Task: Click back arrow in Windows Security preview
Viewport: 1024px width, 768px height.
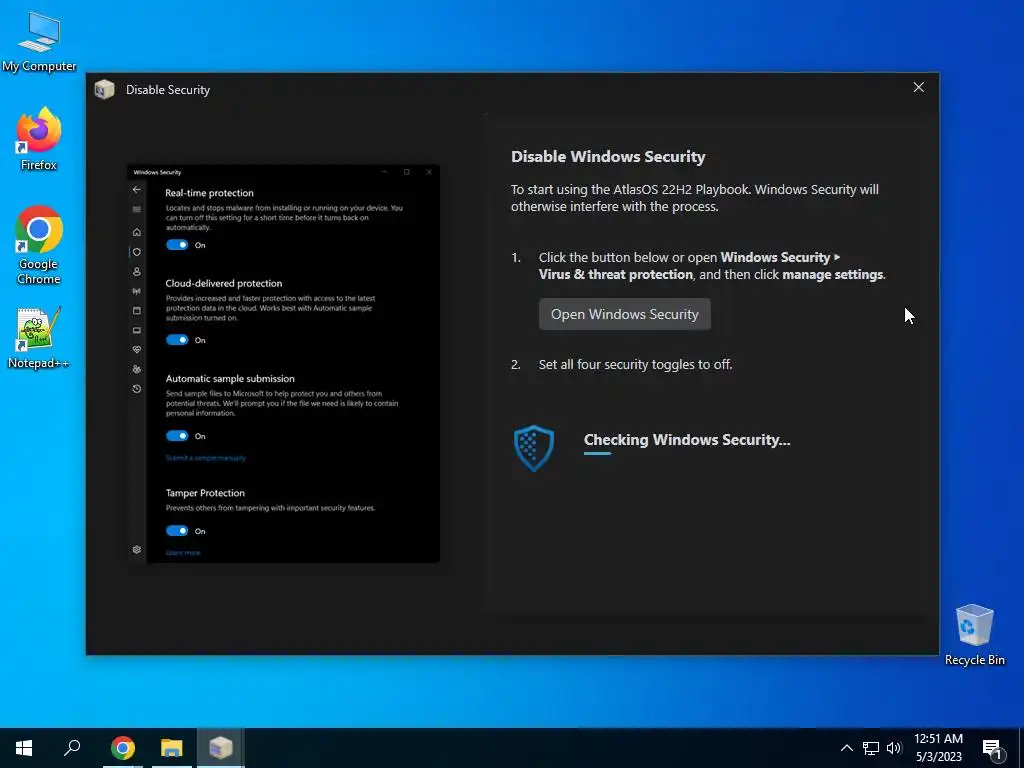Action: (x=136, y=189)
